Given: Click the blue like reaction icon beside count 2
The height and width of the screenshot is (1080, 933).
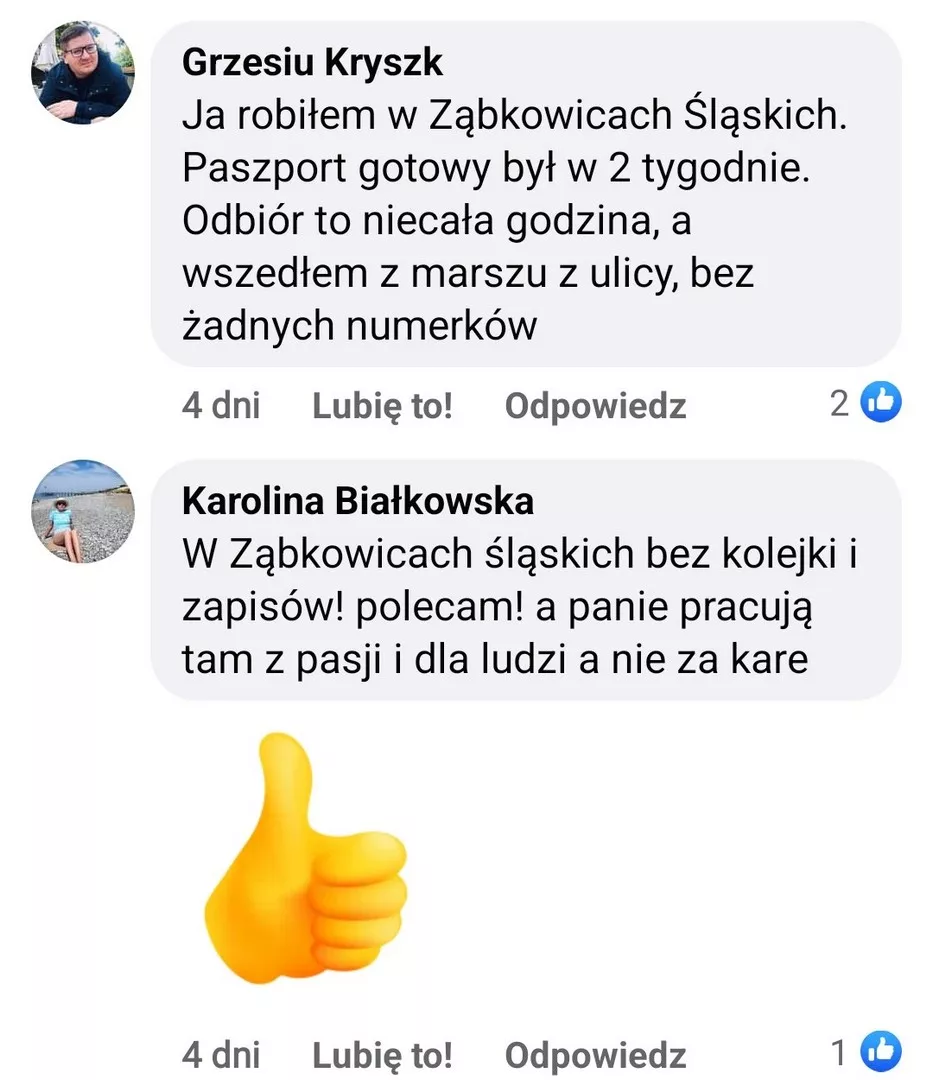Looking at the screenshot, I should tap(881, 402).
